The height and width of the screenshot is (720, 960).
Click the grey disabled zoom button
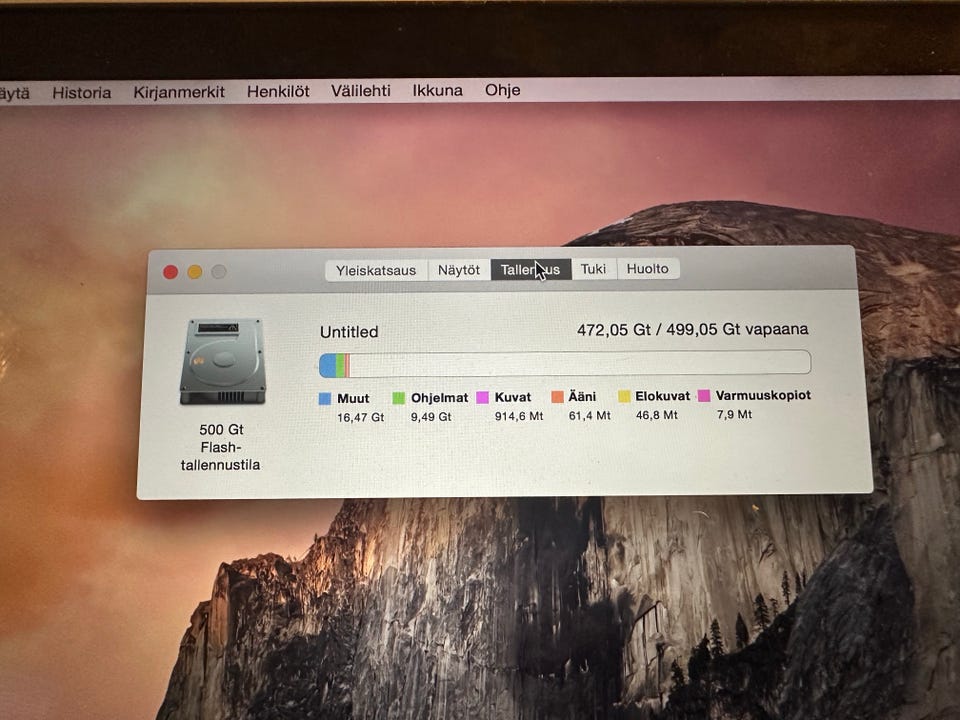[219, 271]
